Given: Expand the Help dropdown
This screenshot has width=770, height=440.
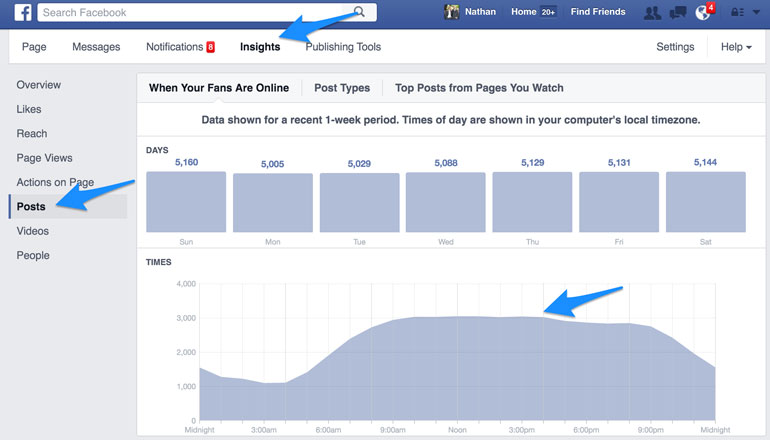Looking at the screenshot, I should pos(736,47).
